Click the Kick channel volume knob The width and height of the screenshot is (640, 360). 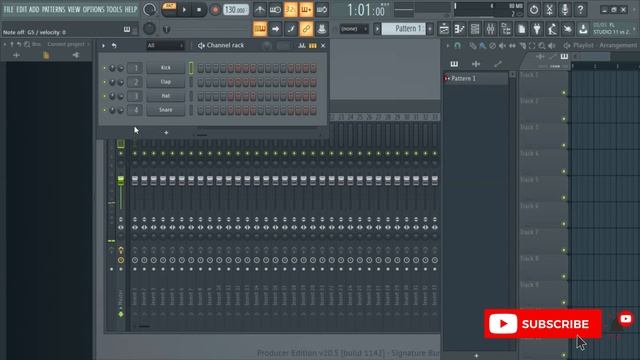tap(120, 68)
